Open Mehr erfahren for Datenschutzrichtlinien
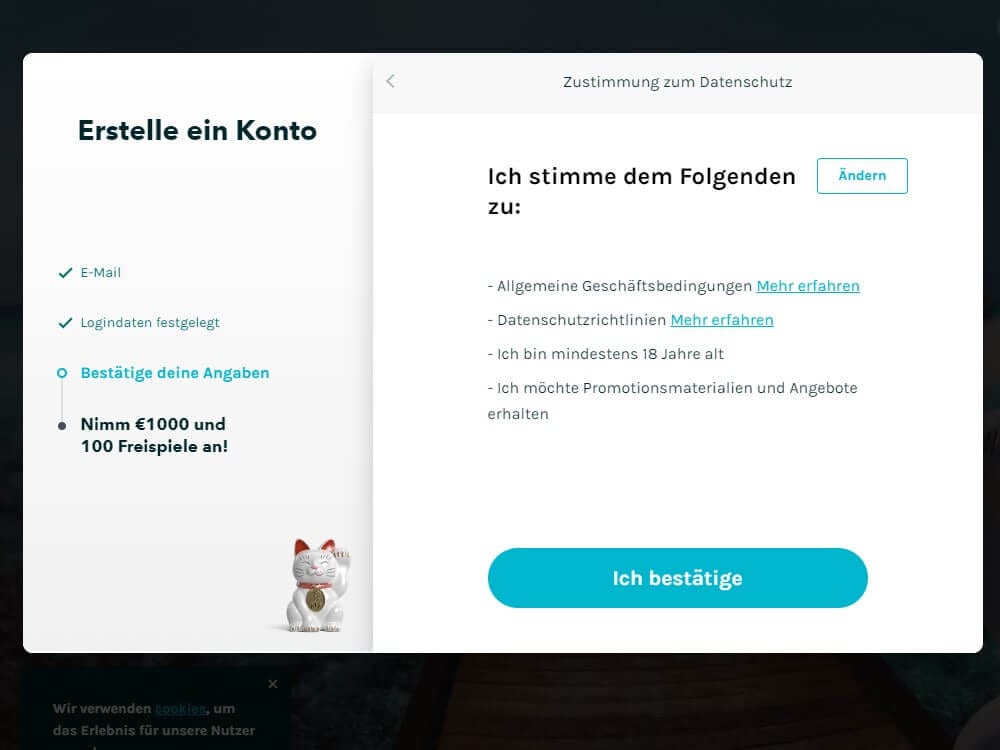This screenshot has height=750, width=1000. click(x=721, y=320)
